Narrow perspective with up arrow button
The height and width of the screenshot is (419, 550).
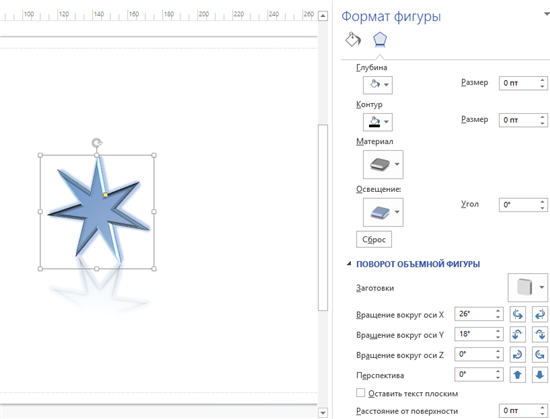tap(517, 375)
